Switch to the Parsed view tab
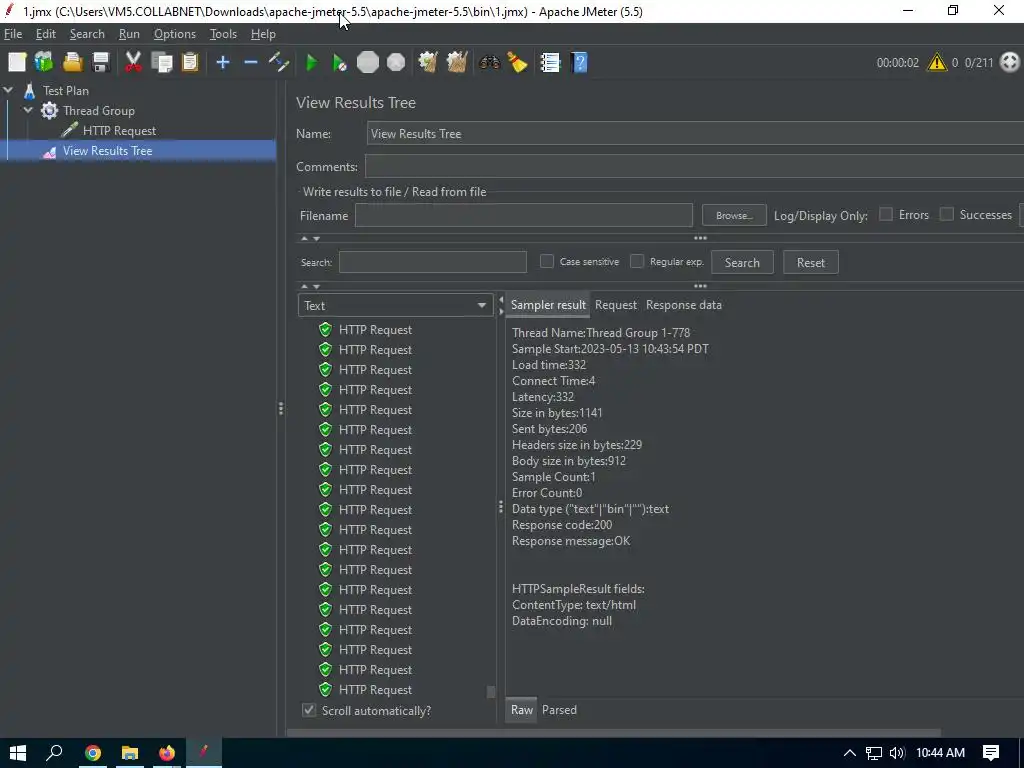Screen dimensions: 1024x768 [559, 710]
